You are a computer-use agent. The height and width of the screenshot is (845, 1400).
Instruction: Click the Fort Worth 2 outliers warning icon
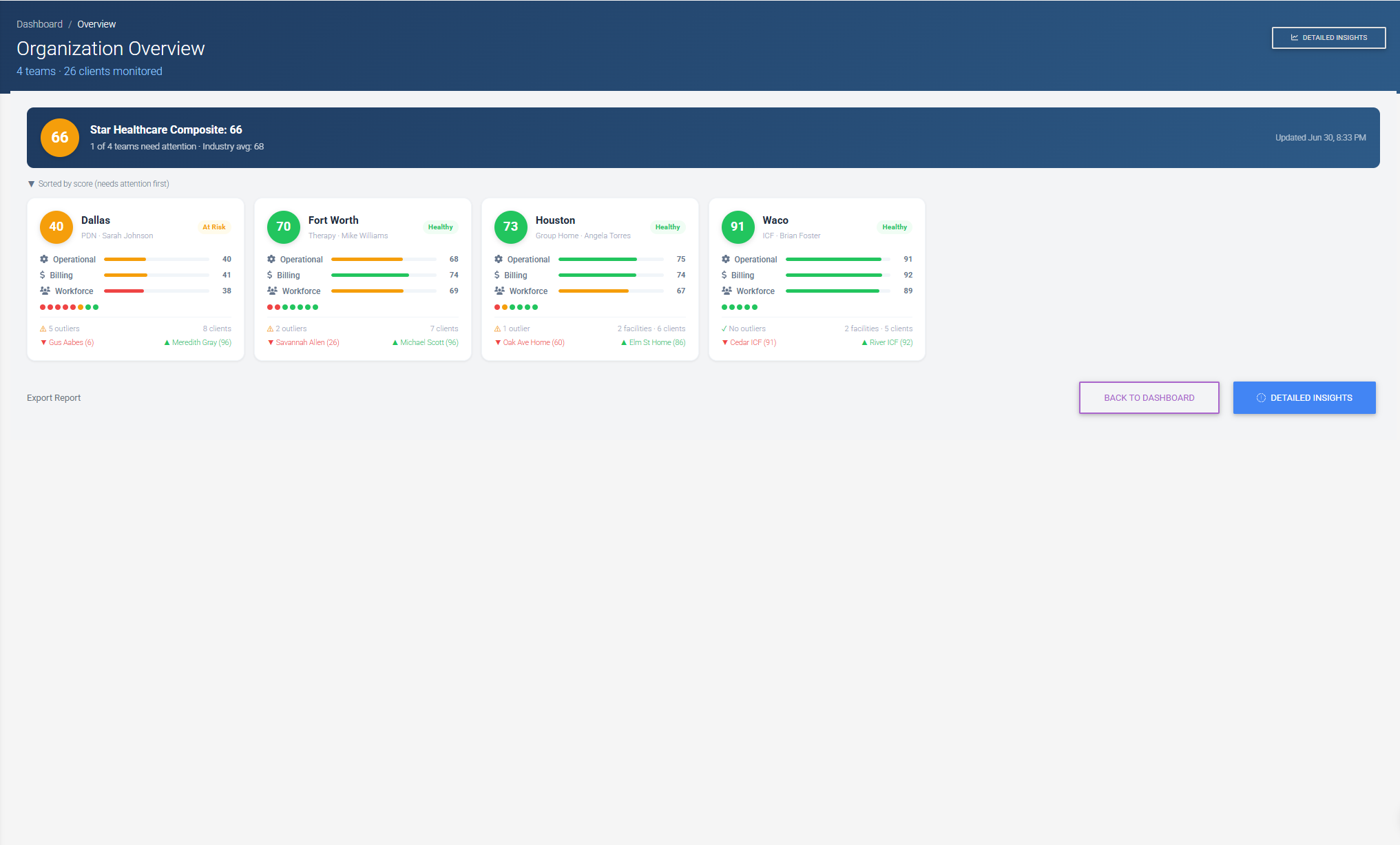[271, 329]
